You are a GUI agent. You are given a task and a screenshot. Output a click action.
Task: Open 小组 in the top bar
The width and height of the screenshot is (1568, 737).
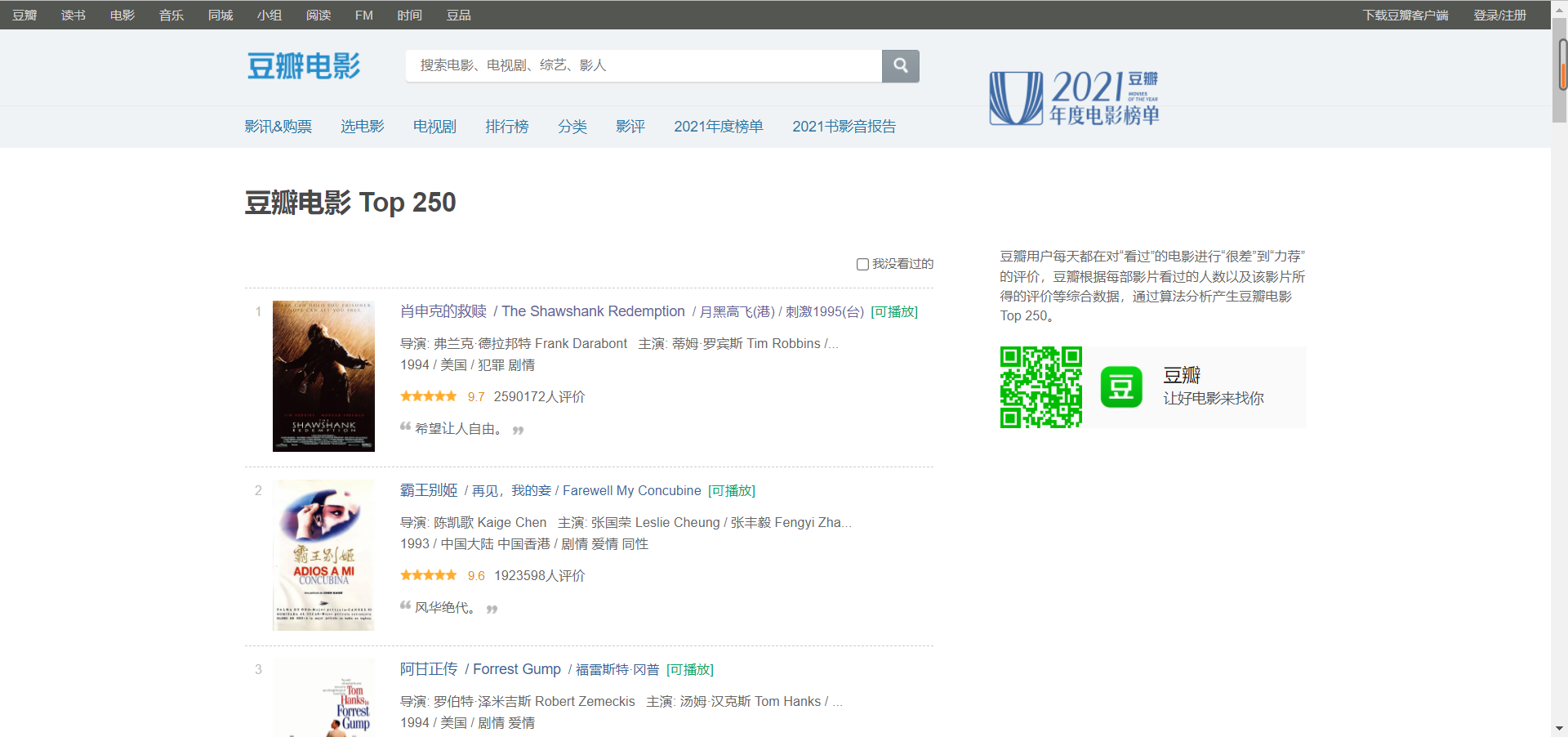pos(269,16)
